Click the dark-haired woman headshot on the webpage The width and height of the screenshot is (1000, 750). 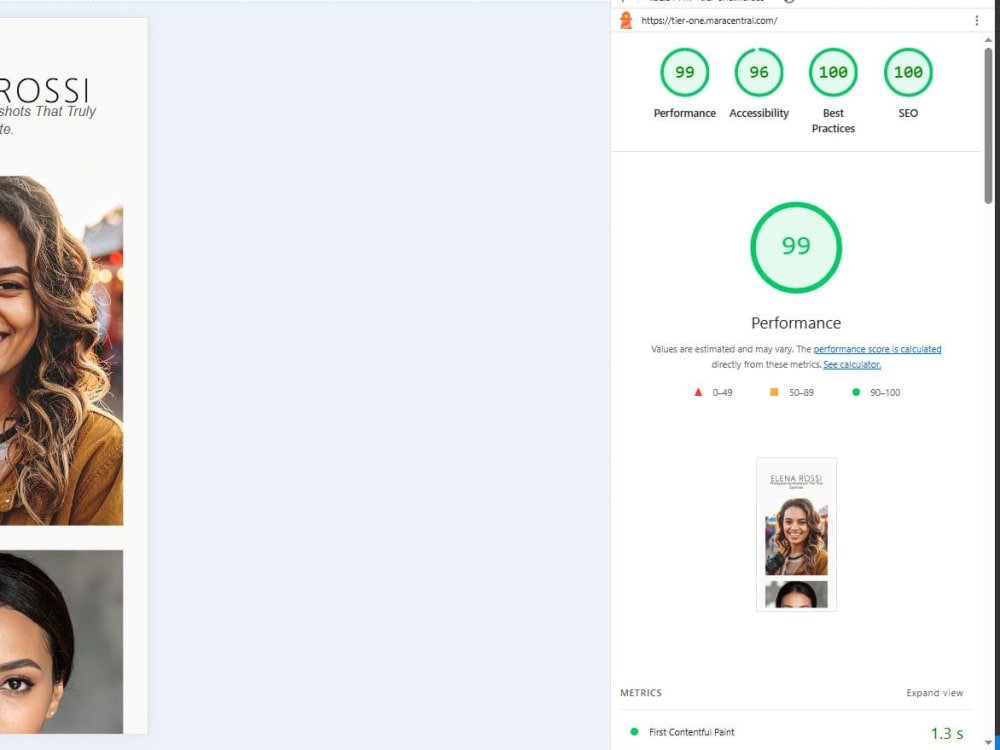pos(61,642)
